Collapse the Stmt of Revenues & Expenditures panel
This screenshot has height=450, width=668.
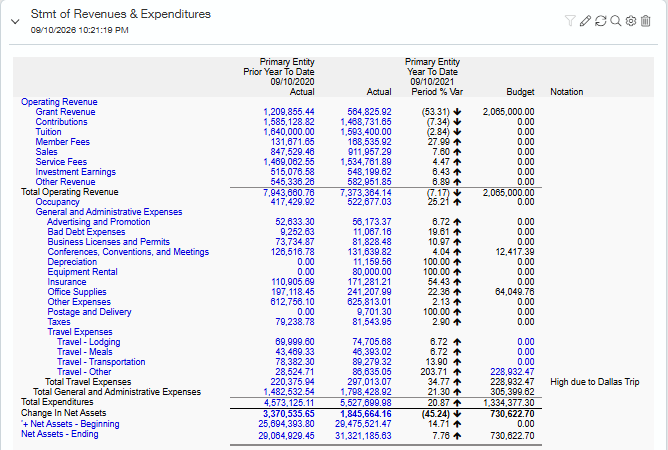[x=15, y=21]
